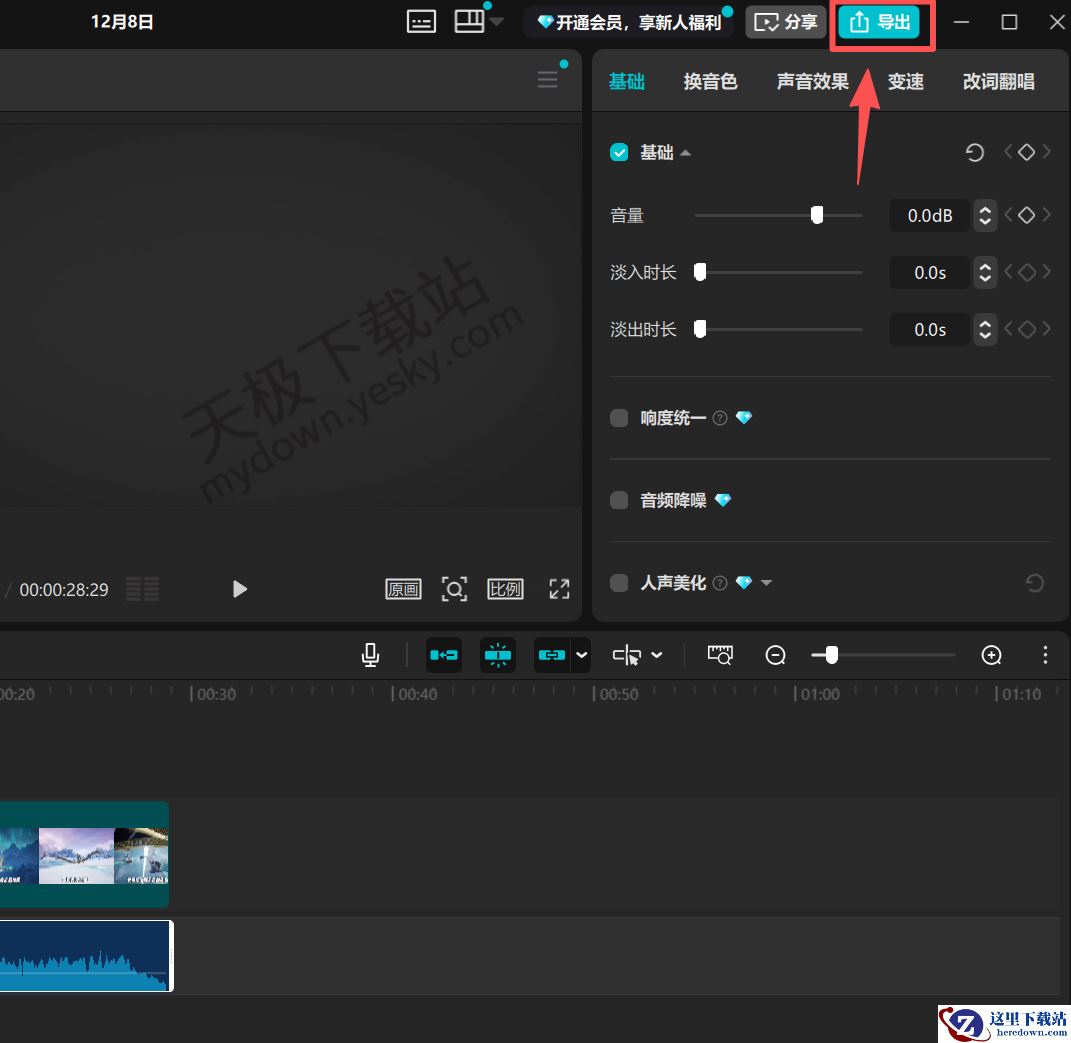Zoom out the timeline with magnifier minus icon
This screenshot has width=1071, height=1043.
point(775,655)
